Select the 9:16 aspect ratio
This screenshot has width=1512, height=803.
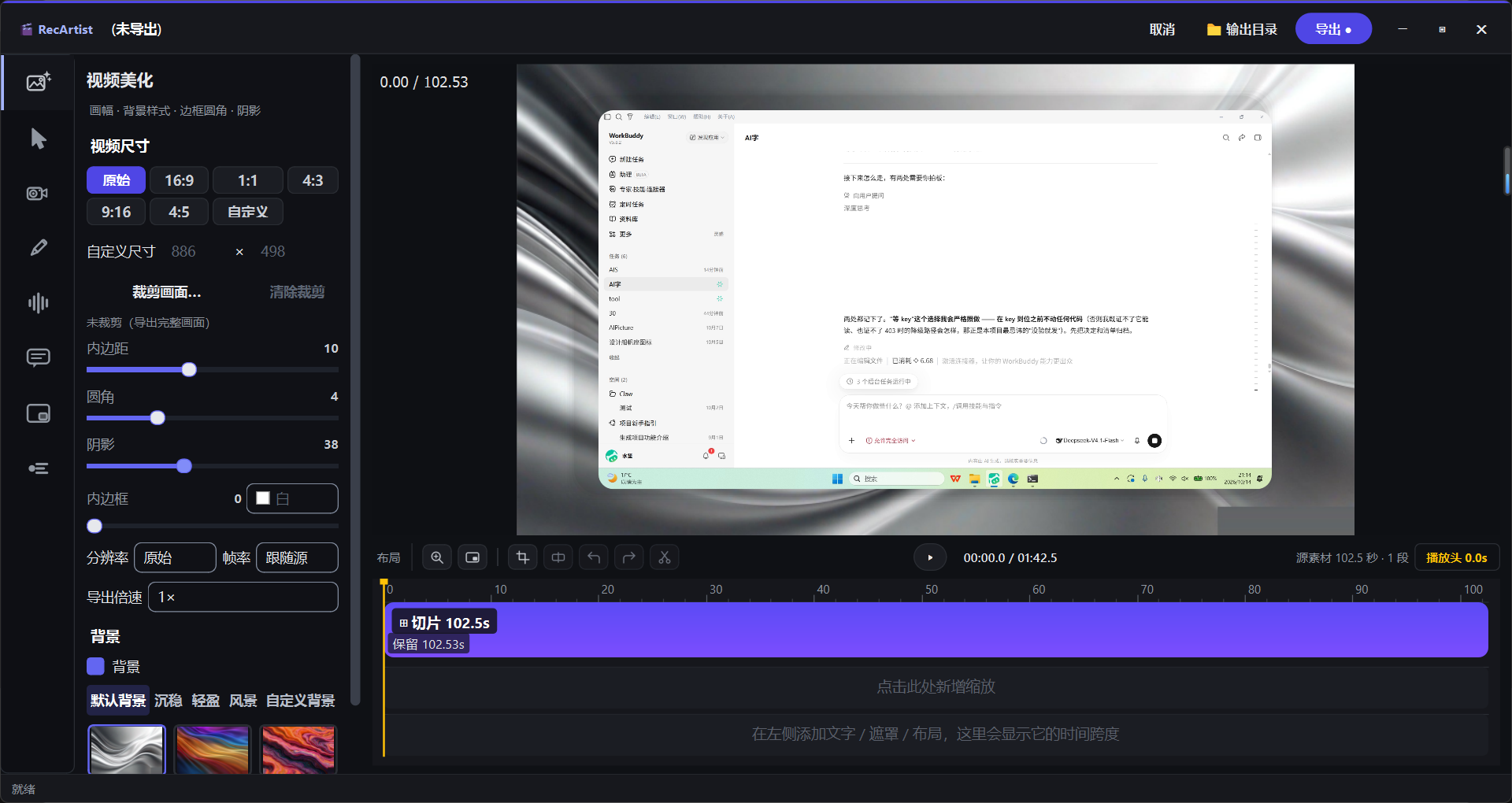point(117,212)
